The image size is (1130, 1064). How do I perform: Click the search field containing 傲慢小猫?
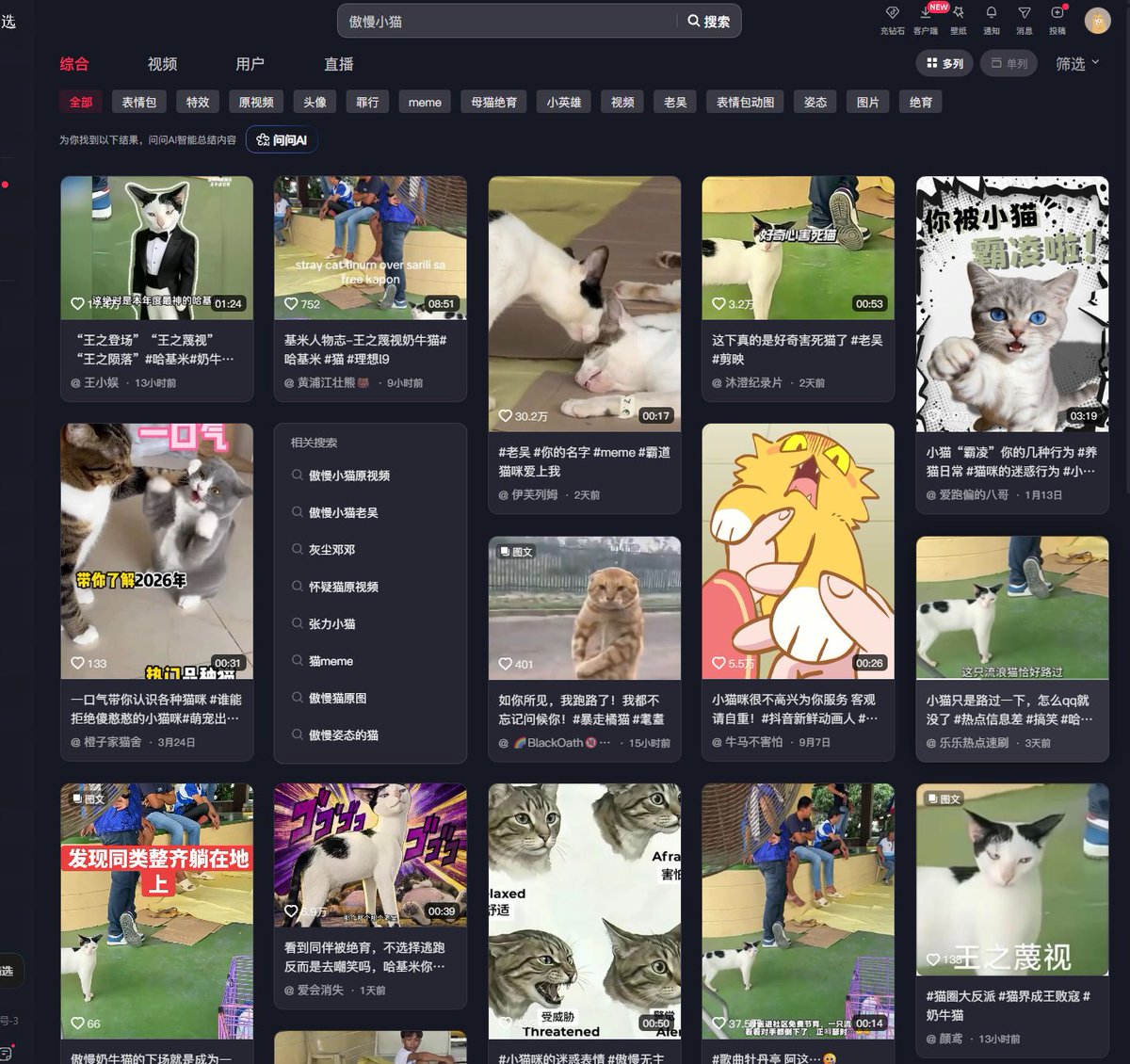pos(508,21)
